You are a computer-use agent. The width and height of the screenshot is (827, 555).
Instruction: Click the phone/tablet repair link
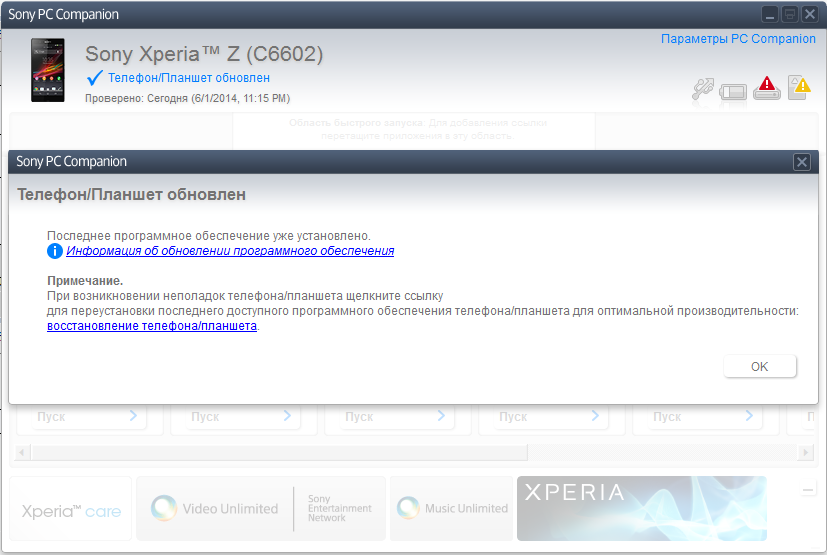[x=152, y=326]
